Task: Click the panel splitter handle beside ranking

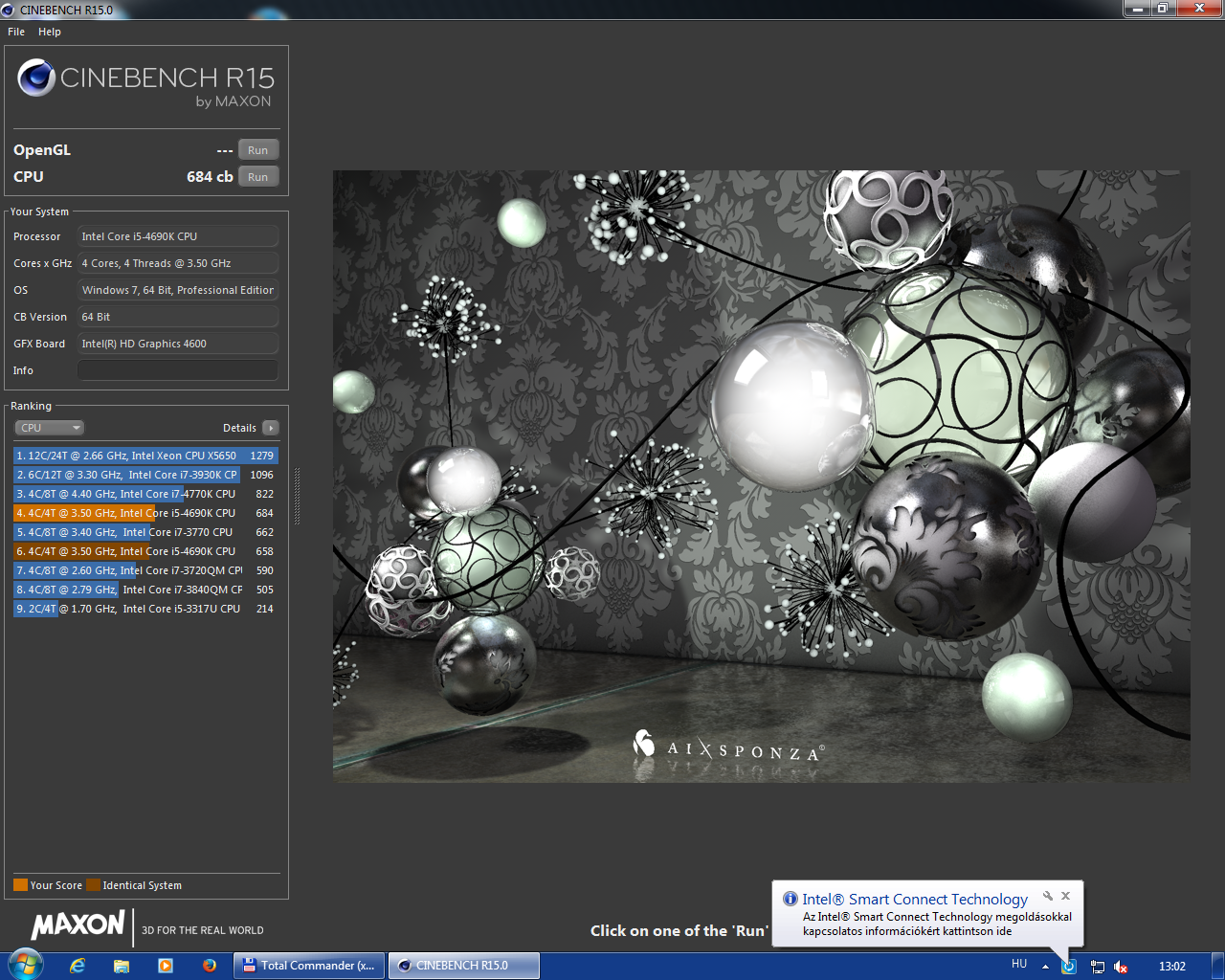Action: pyautogui.click(x=297, y=495)
